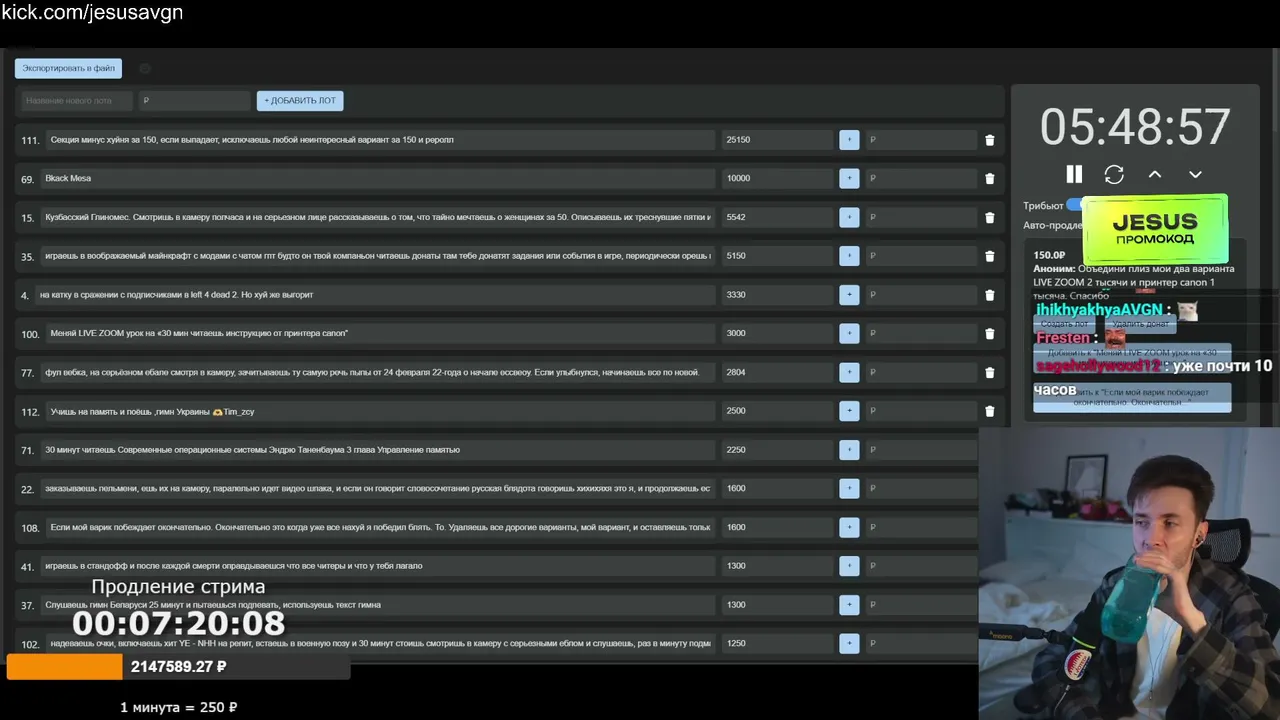Click the streamer webcam thumbnail
The height and width of the screenshot is (720, 1280).
pyautogui.click(x=1129, y=574)
